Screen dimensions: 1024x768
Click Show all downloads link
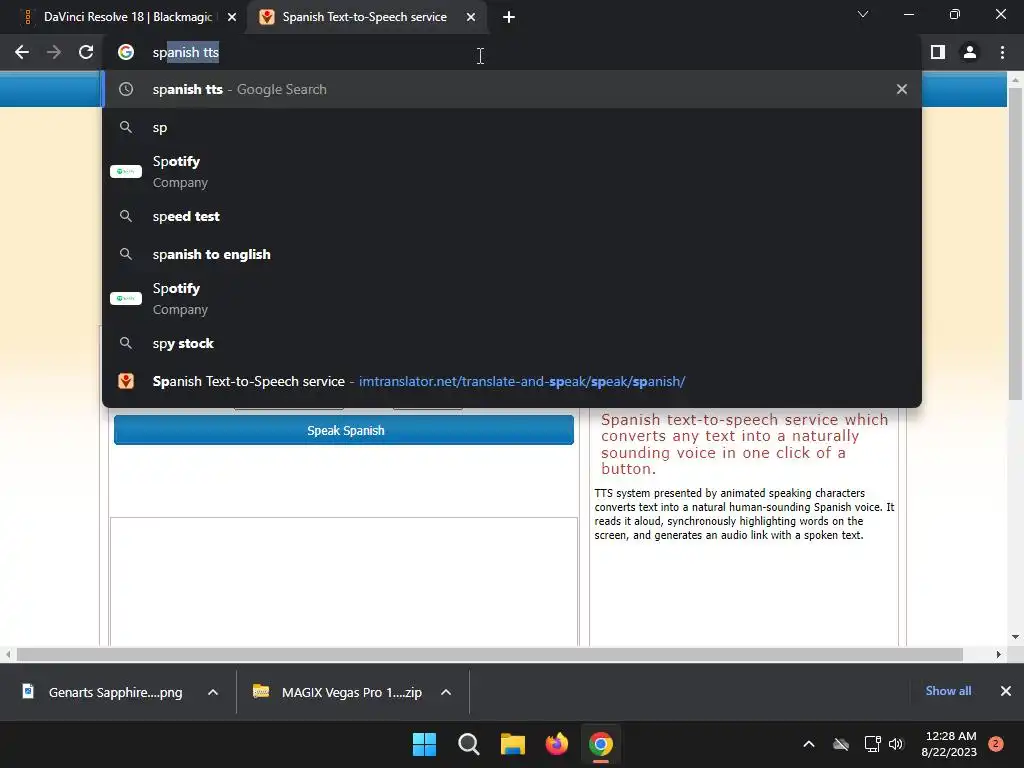948,691
